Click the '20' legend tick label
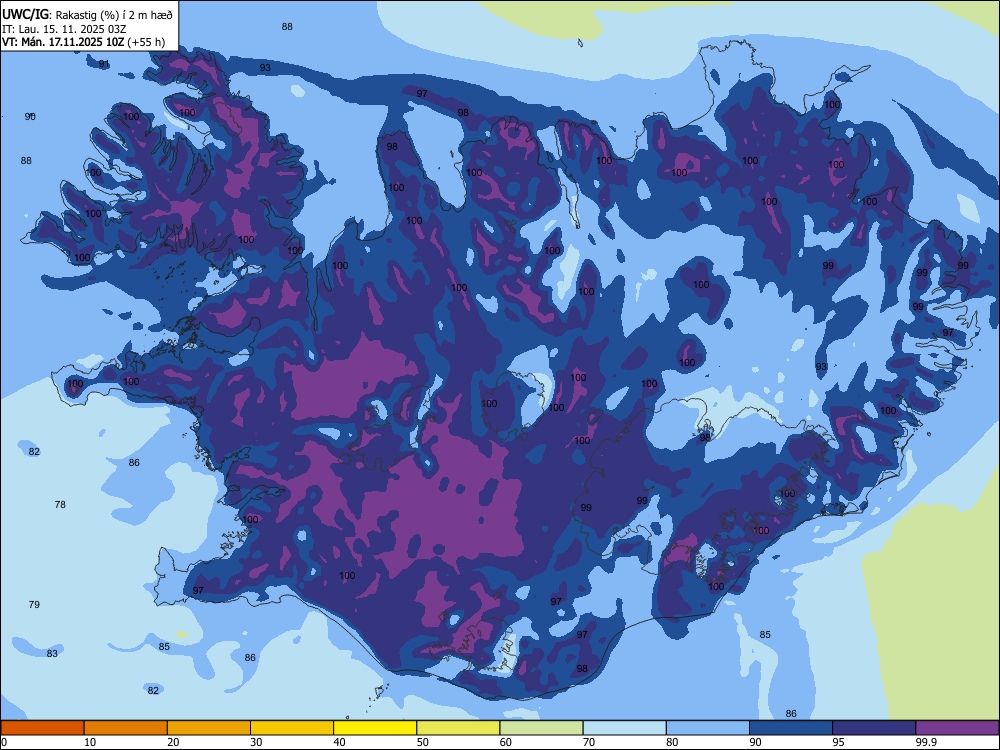Screen dimensions: 1000x750 173,742
